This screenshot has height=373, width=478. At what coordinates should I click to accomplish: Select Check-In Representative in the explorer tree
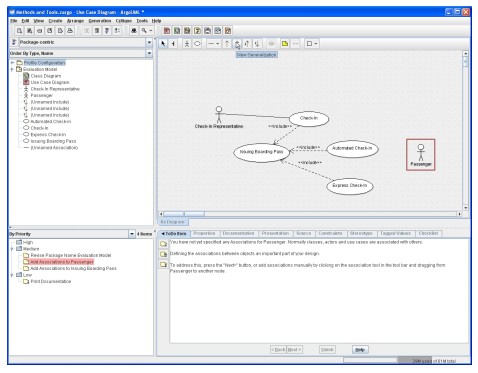[x=55, y=89]
